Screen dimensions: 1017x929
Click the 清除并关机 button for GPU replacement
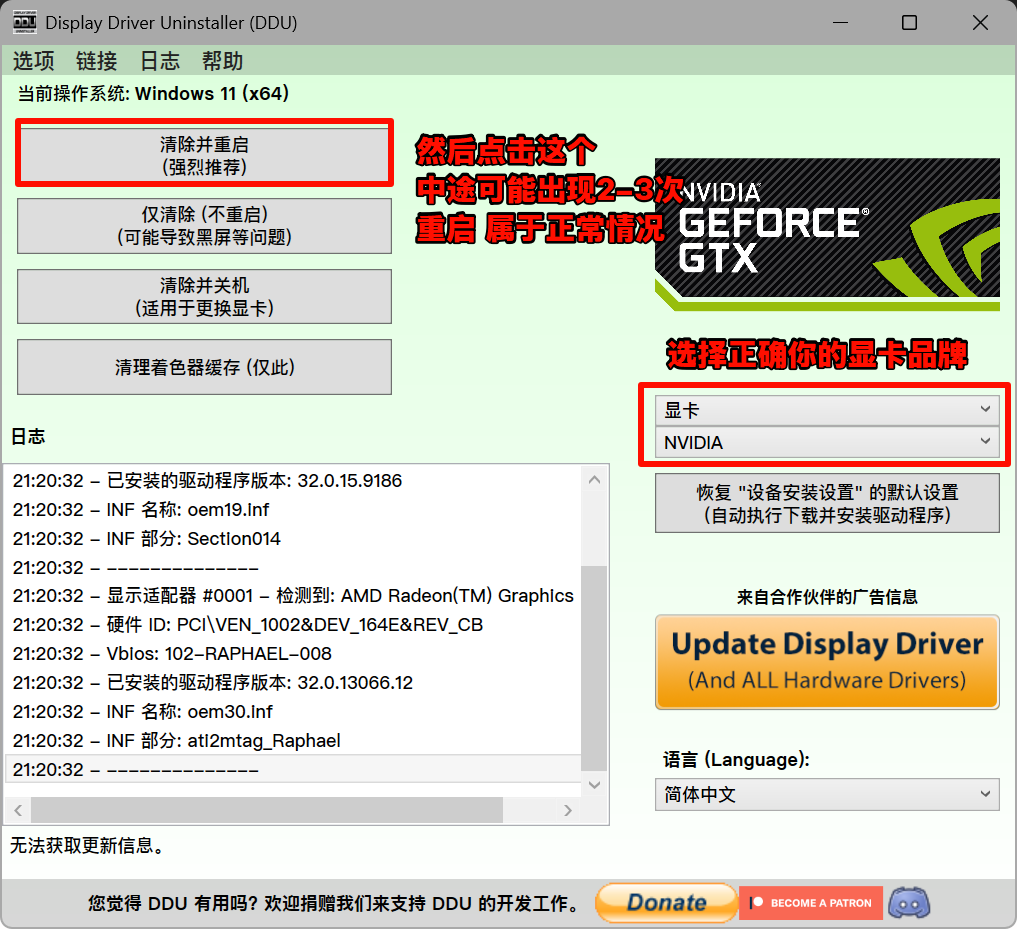pos(203,296)
